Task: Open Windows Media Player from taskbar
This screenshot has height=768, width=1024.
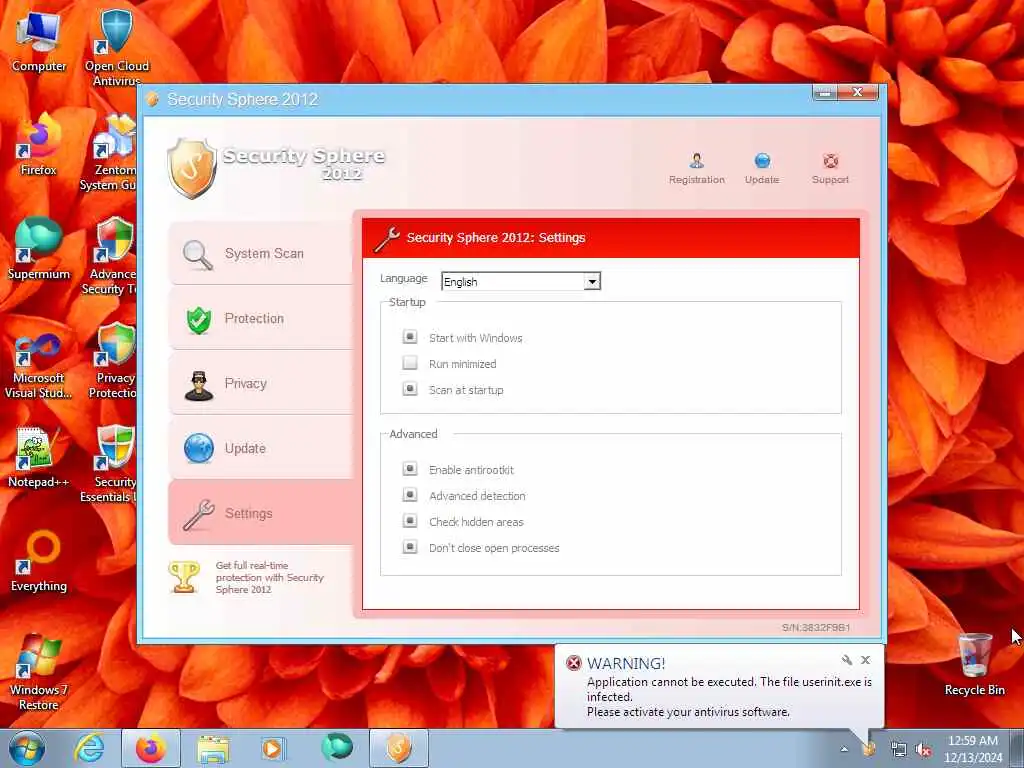Action: (272, 748)
